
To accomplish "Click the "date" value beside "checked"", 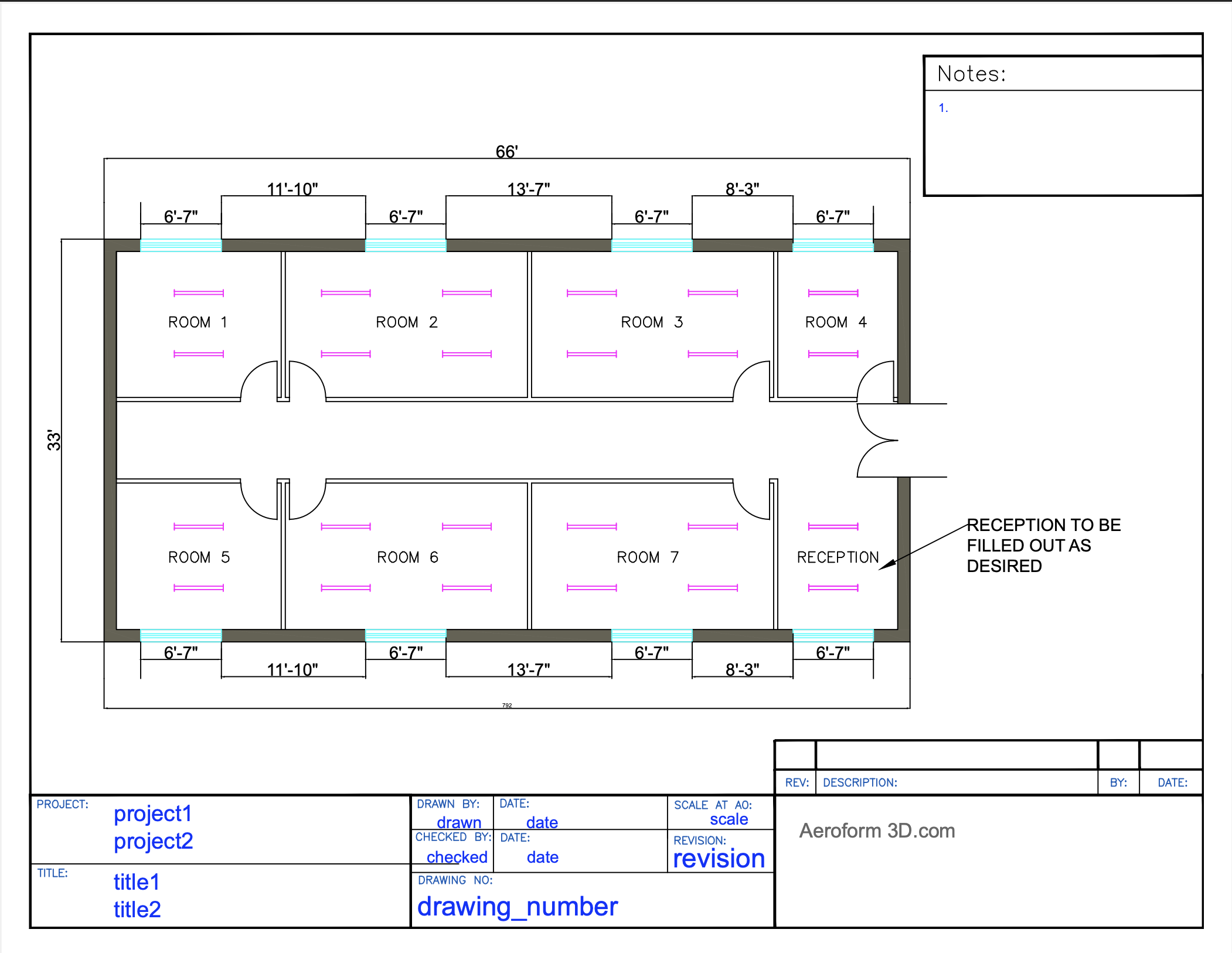I will (x=543, y=857).
